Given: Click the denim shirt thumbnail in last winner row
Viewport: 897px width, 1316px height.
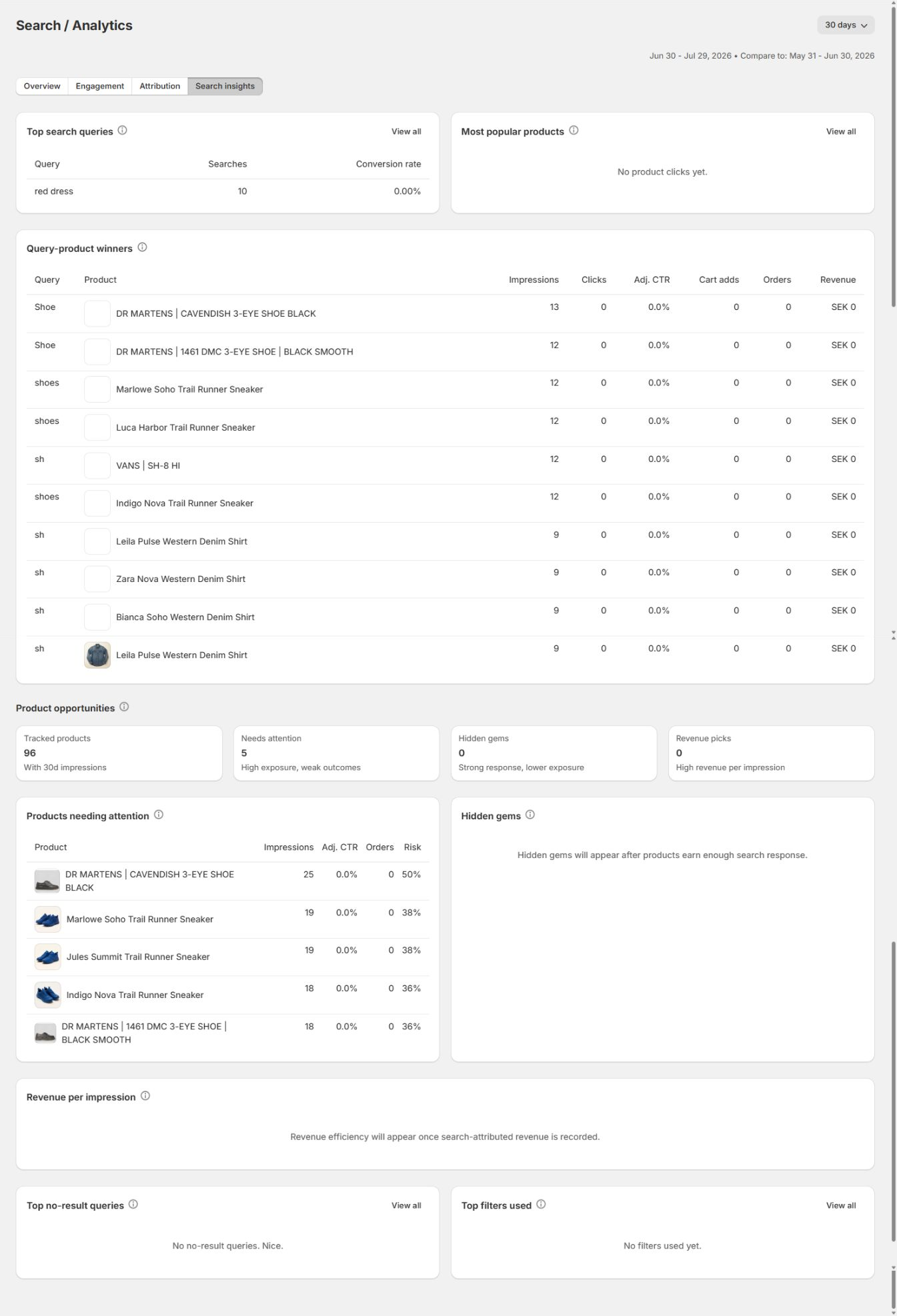Looking at the screenshot, I should click(97, 655).
